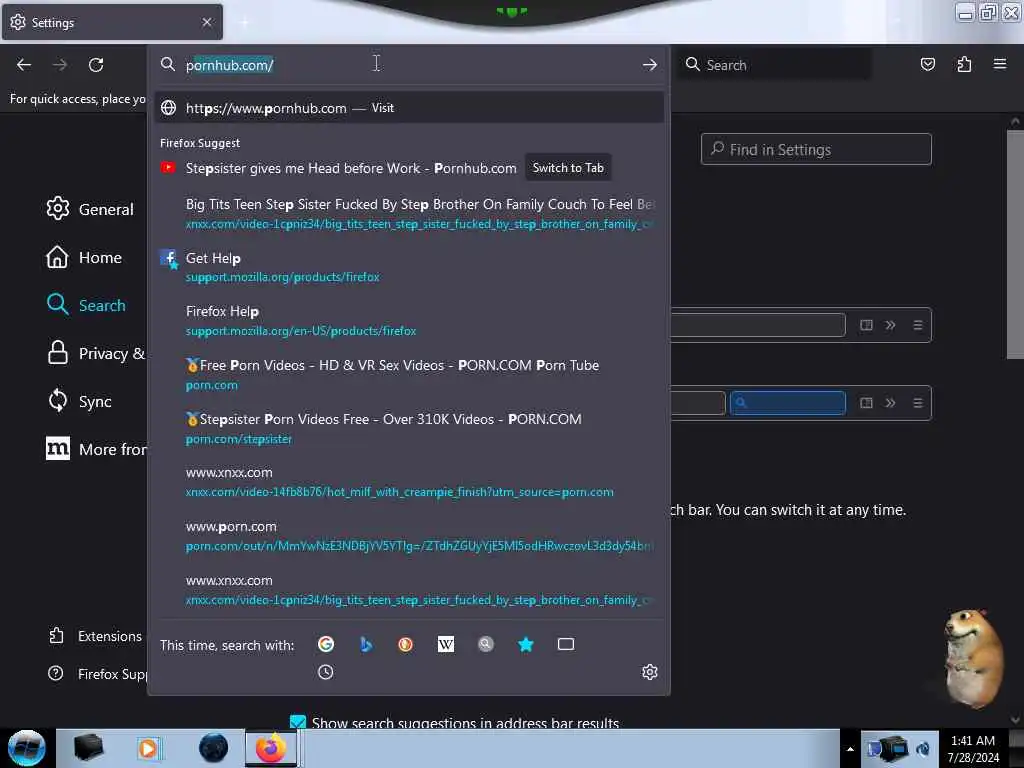This screenshot has width=1024, height=768.
Task: Click the go arrow in the address bar
Action: [x=649, y=65]
